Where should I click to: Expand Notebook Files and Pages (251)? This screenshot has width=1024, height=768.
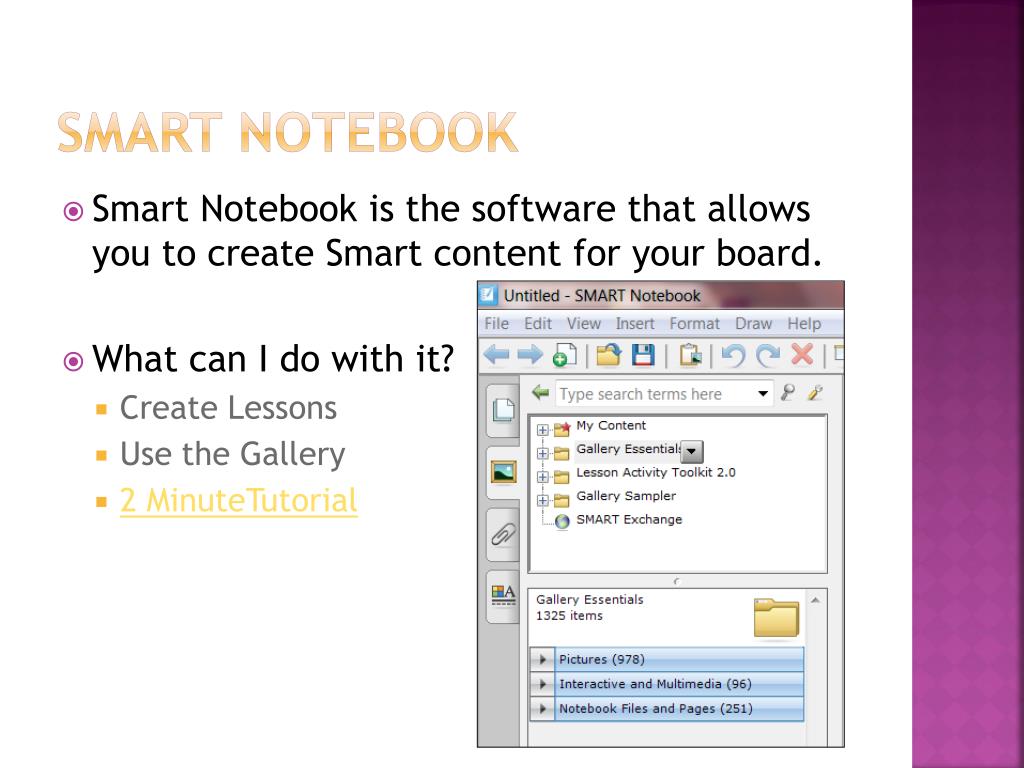point(542,709)
